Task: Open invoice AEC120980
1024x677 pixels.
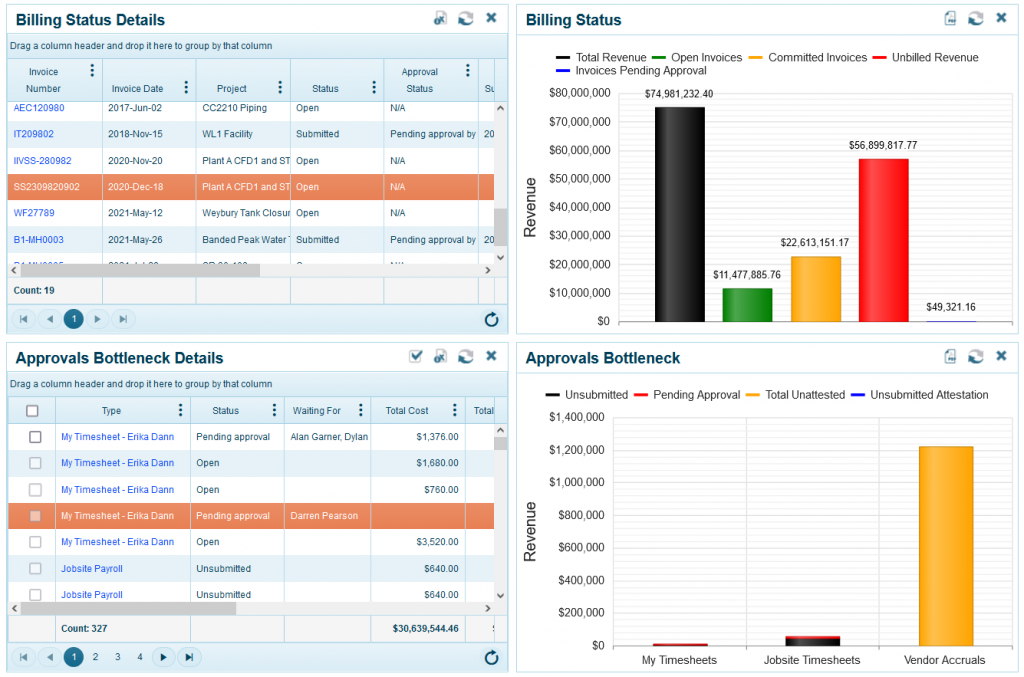Action: click(38, 107)
